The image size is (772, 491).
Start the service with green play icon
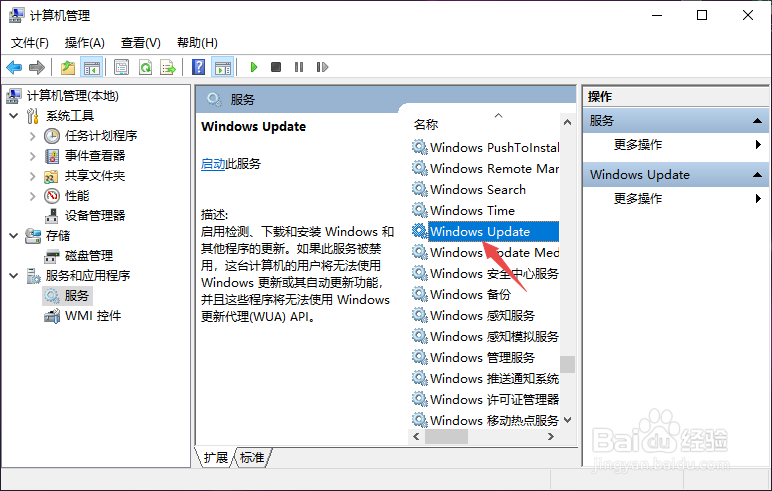254,67
